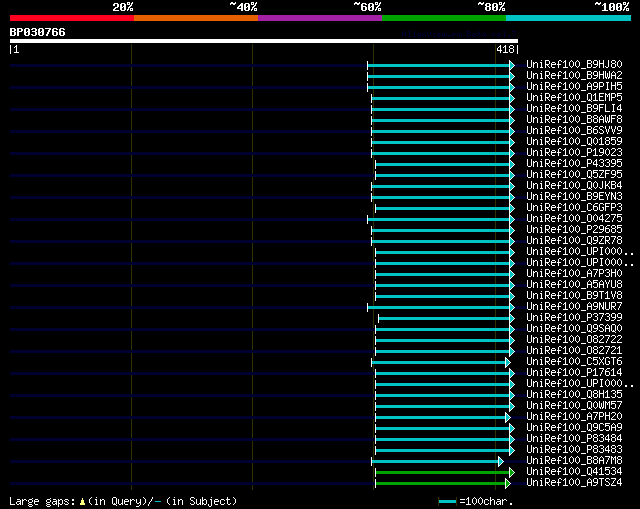Select the query name BP030766
This screenshot has width=640, height=509.
pos(38,32)
